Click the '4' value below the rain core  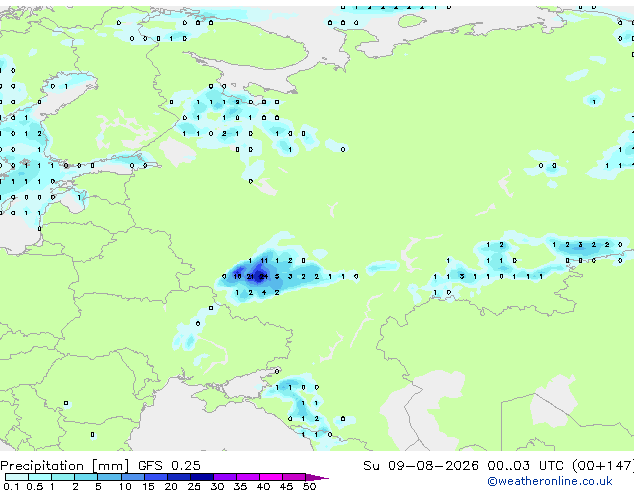coord(264,292)
